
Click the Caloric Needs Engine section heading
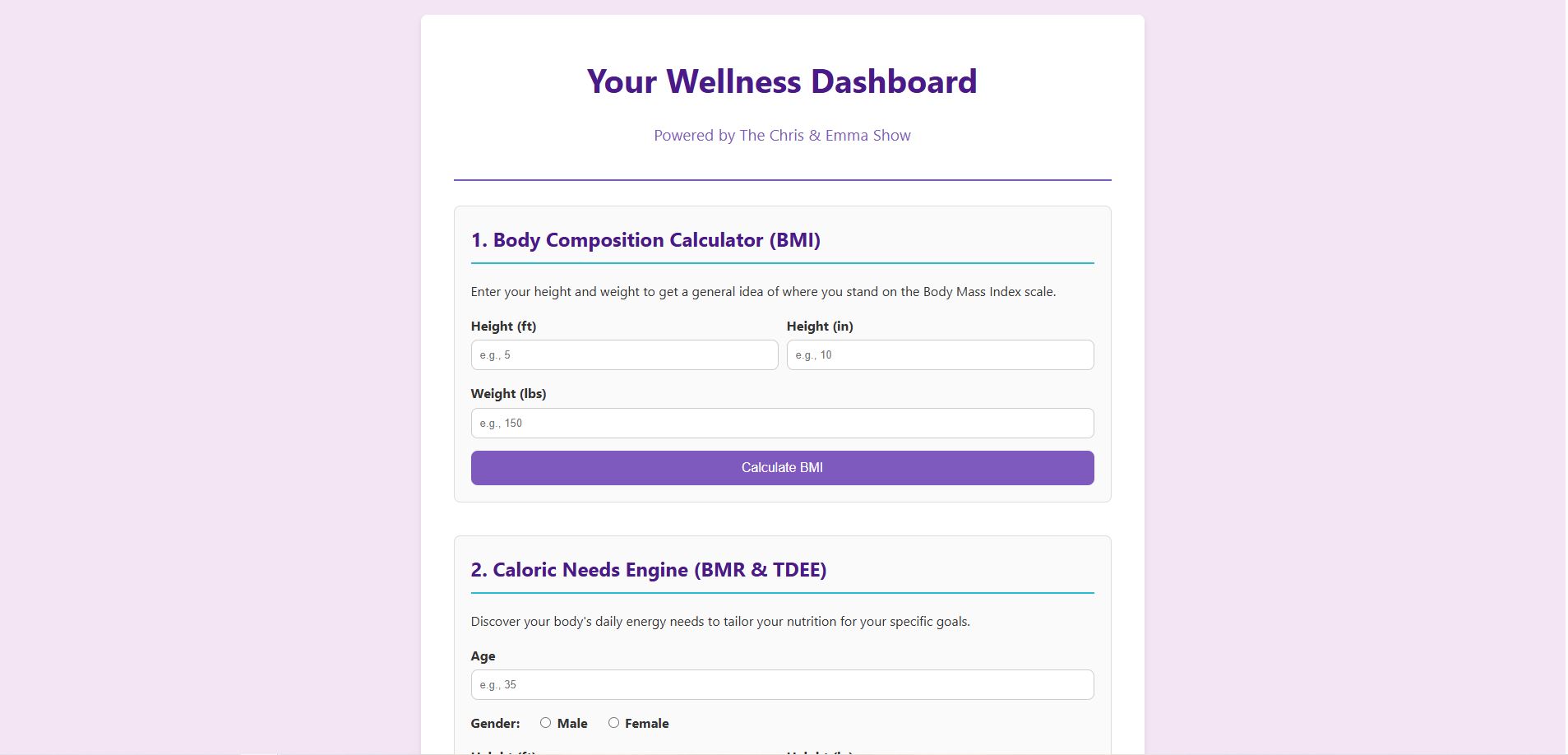pos(650,569)
